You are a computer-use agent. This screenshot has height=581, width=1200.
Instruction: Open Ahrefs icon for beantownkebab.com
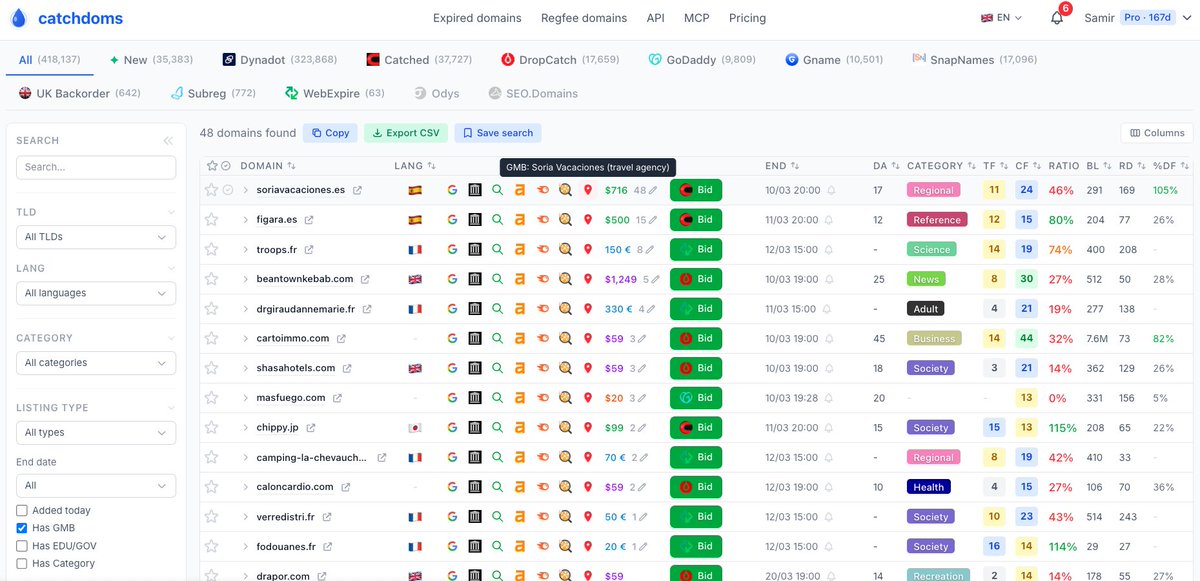520,279
